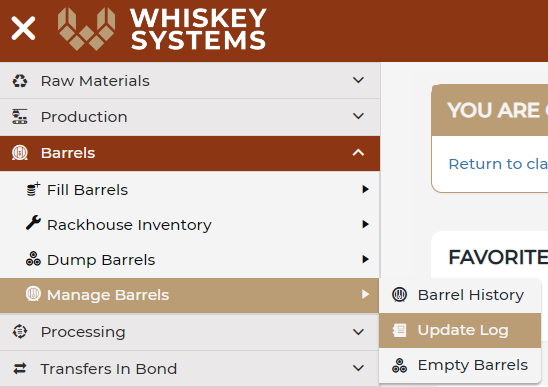
Task: Select Update Log menu item
Action: point(460,330)
